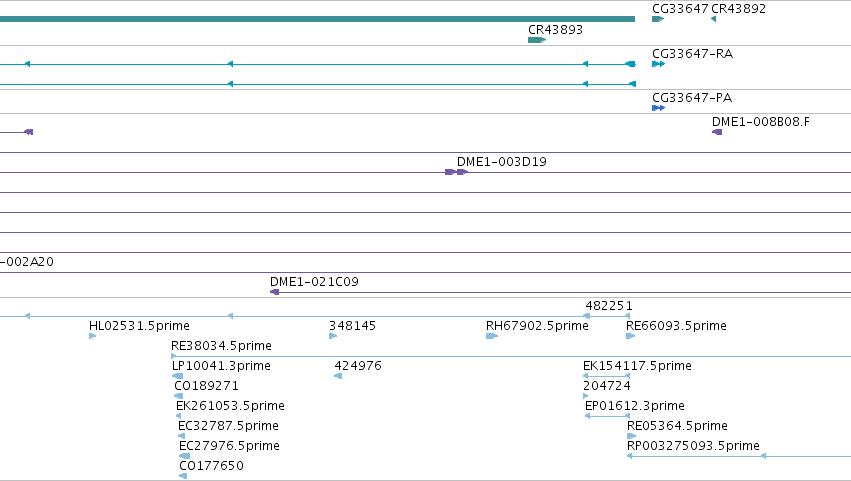Click the light-blue glyph under 424976

pos(338,376)
